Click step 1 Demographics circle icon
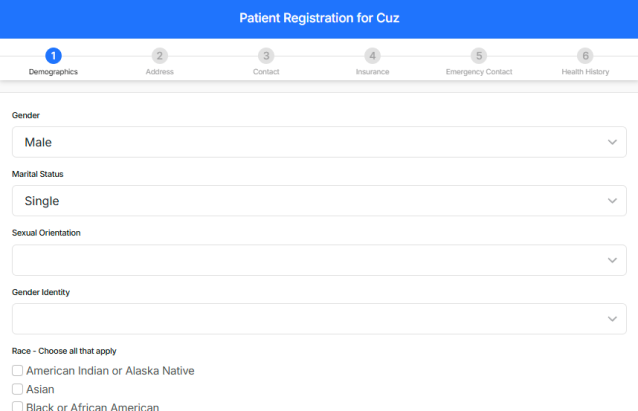Viewport: 638px width, 411px height. pos(53,56)
